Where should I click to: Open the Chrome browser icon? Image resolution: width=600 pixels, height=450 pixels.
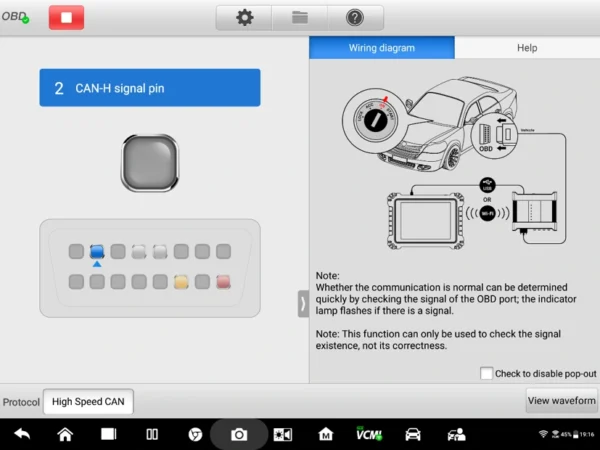pos(196,434)
